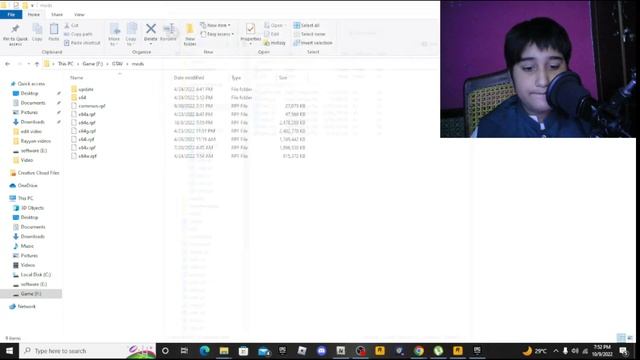Click Game (F:) in address breadcrumb

tap(93, 64)
